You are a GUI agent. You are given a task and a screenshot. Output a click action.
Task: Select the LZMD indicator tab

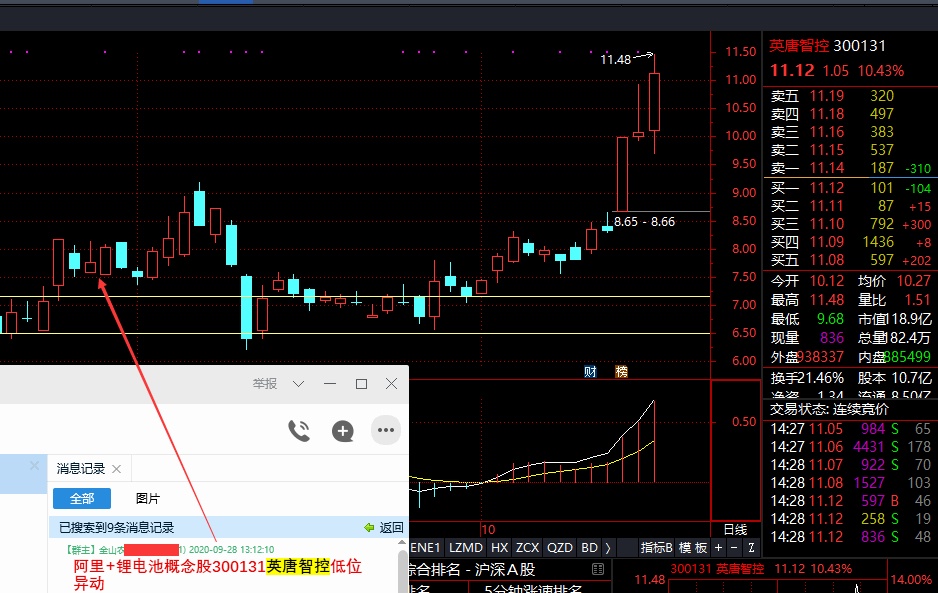click(x=465, y=548)
